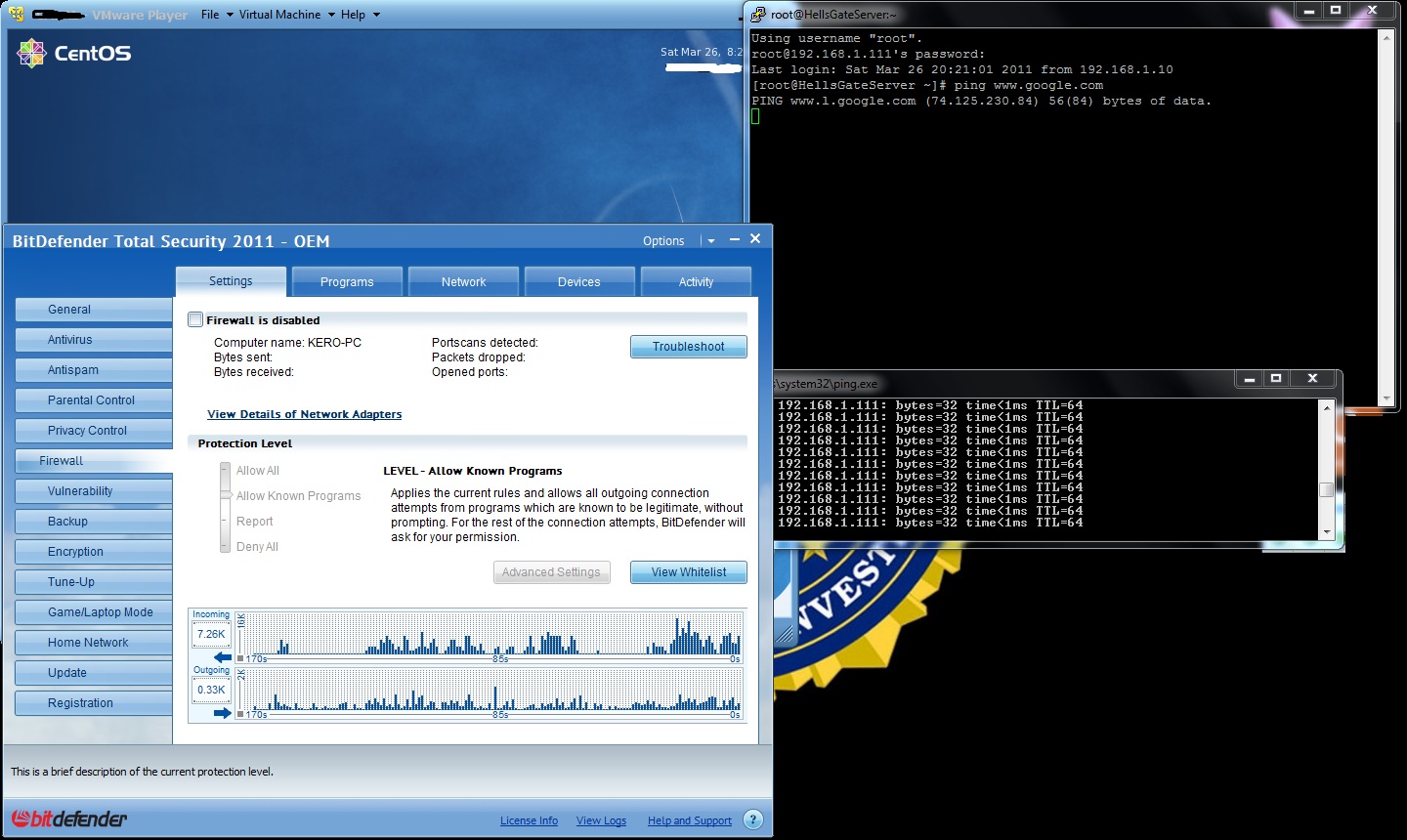The width and height of the screenshot is (1407, 840).
Task: Minimize the root@HellsGateServer terminal window
Action: [1309, 10]
